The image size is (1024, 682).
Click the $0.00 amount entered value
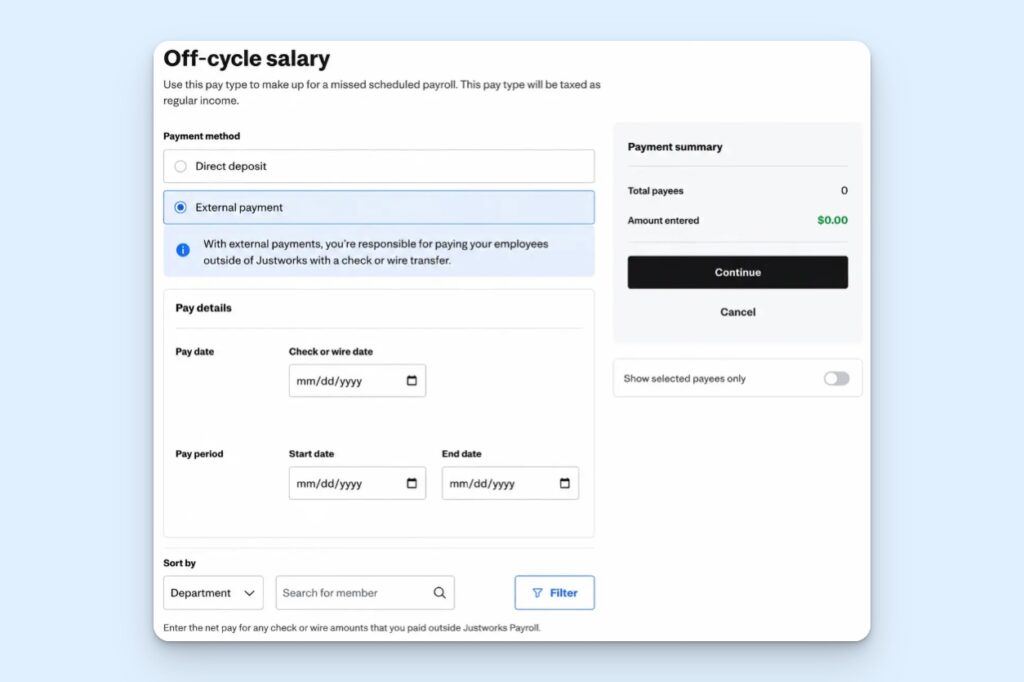[833, 220]
